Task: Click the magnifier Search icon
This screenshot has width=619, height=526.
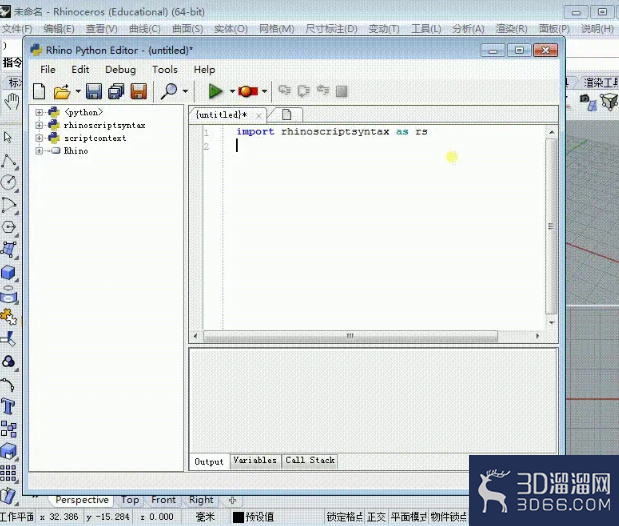Action: (x=168, y=92)
